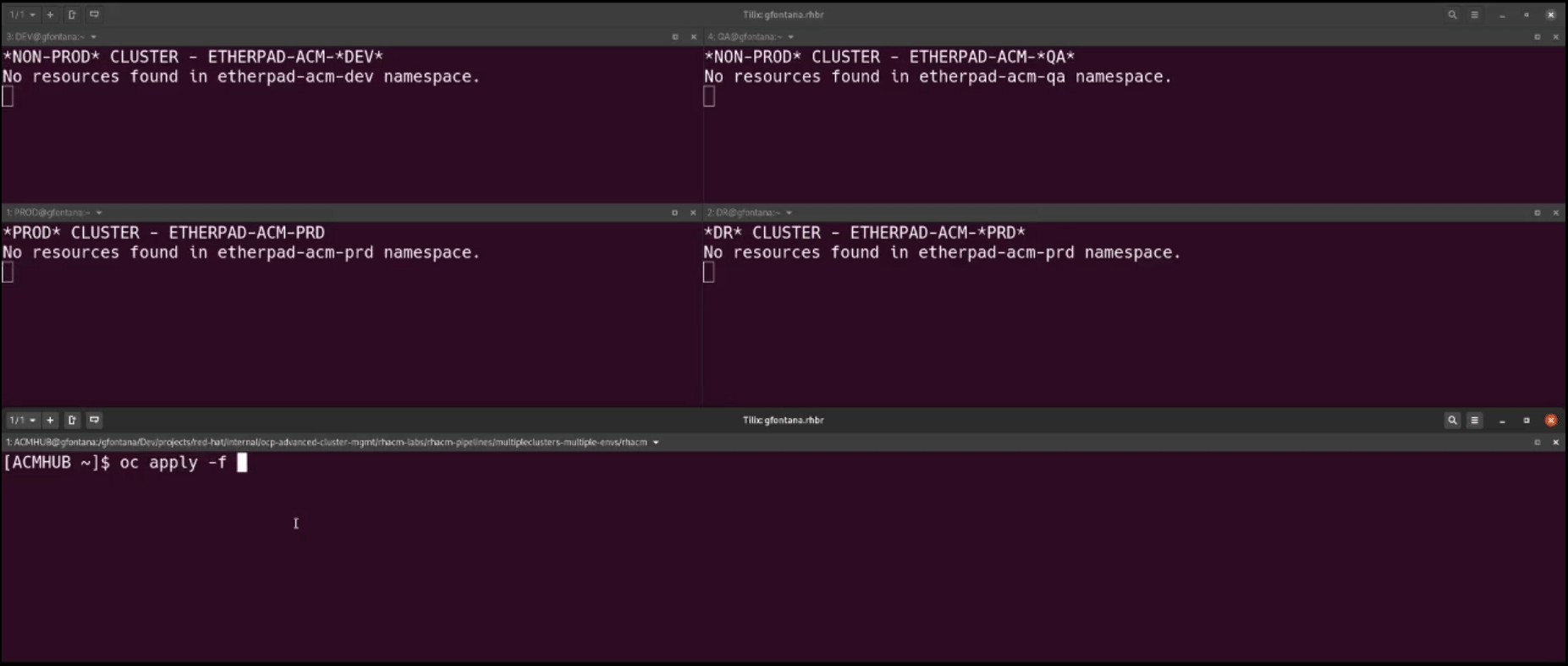Click add terminal down icon in top window
This screenshot has width=1568, height=666.
[94, 14]
